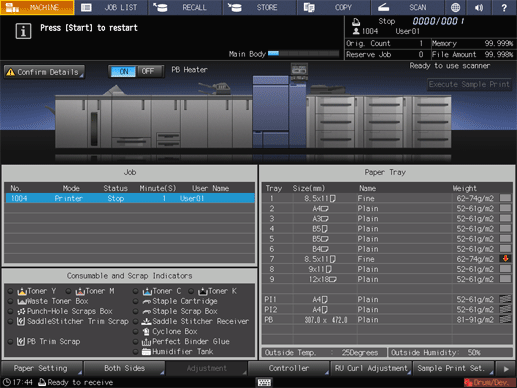Open the Controller button
The height and width of the screenshot is (388, 517).
[289, 368]
